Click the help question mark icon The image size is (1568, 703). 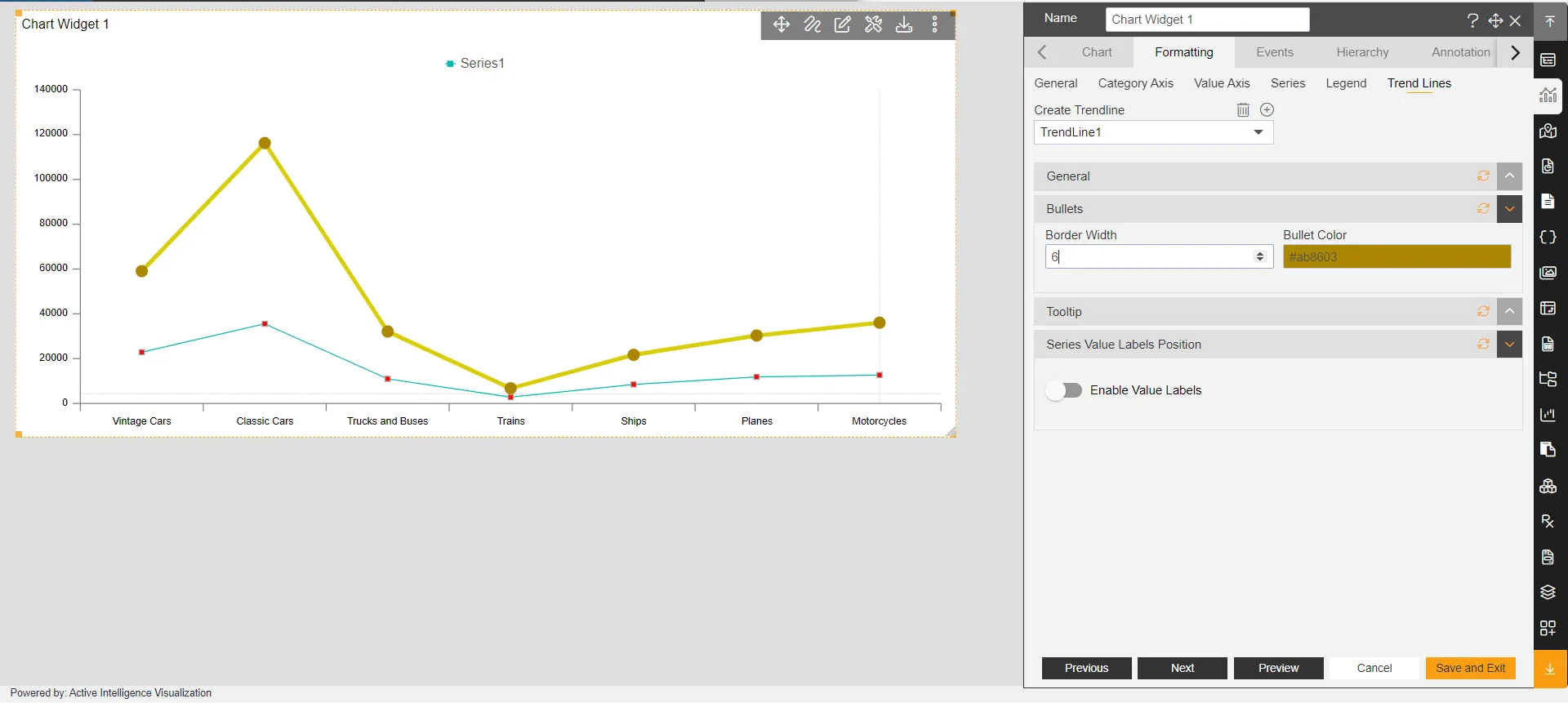click(1472, 20)
